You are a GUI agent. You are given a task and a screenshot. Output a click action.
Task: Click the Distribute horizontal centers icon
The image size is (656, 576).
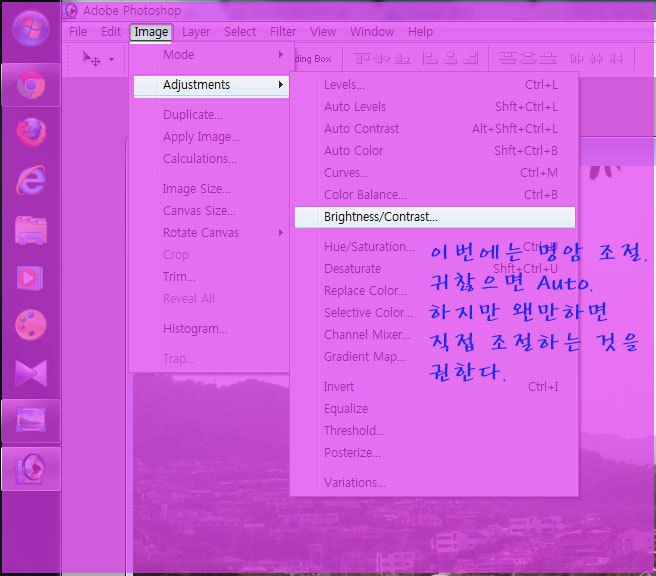pos(597,58)
